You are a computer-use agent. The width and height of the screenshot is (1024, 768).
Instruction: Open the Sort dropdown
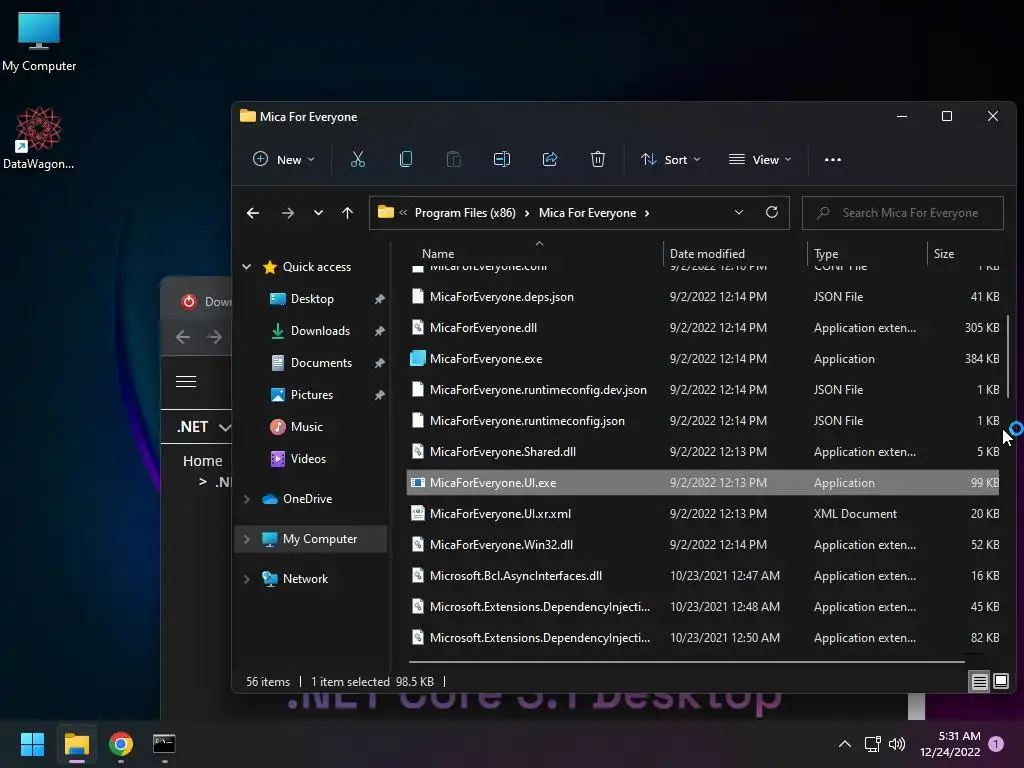click(x=671, y=159)
